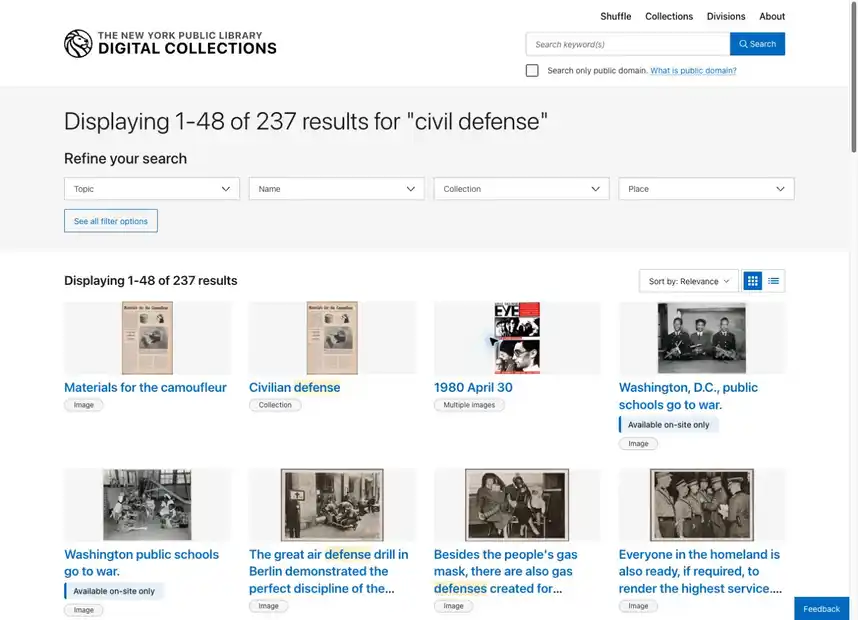
Task: Open Washington, D.C., public schools go to war link
Action: (x=688, y=396)
